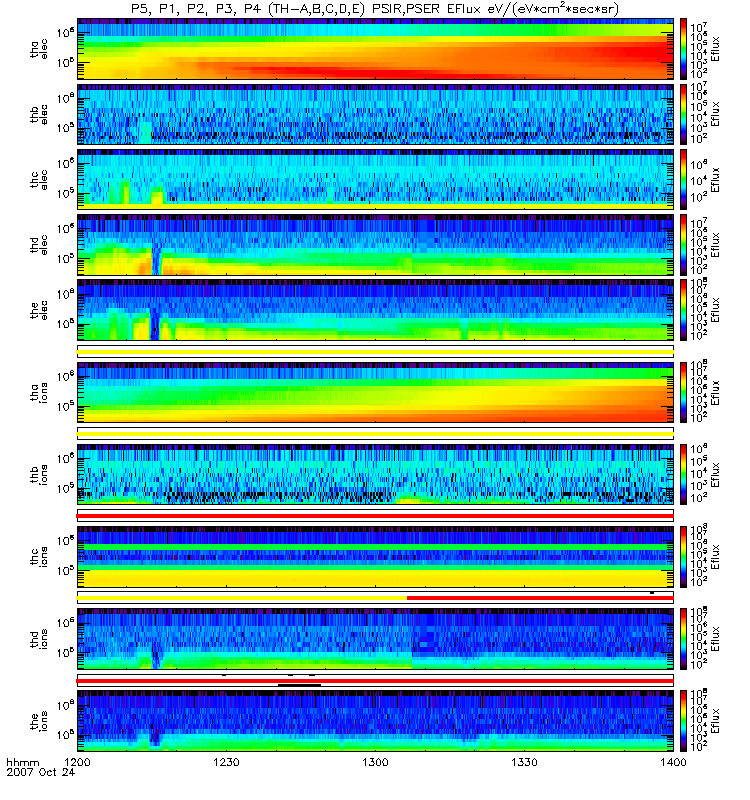
Task: Click the blue dropout notch in thd elec spectrogram
Action: 156,261
